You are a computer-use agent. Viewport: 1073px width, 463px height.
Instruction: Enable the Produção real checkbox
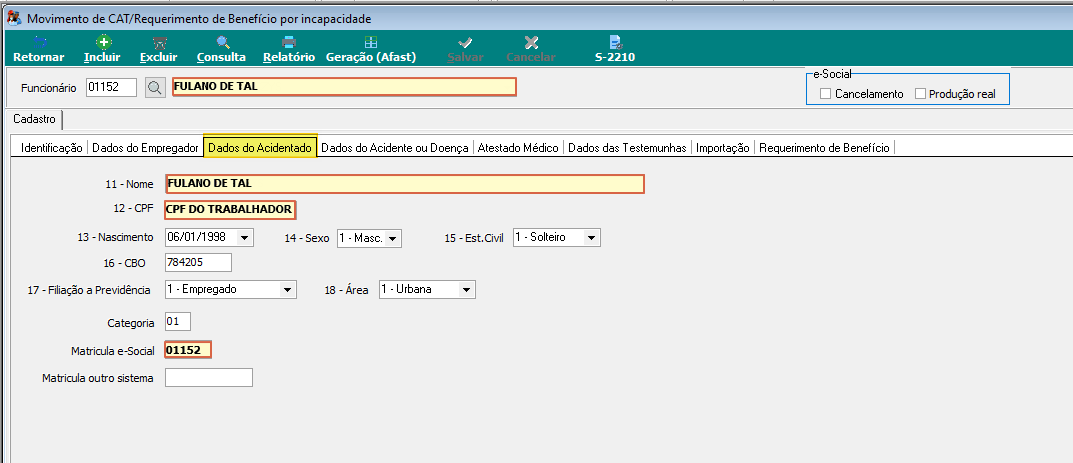[920, 94]
